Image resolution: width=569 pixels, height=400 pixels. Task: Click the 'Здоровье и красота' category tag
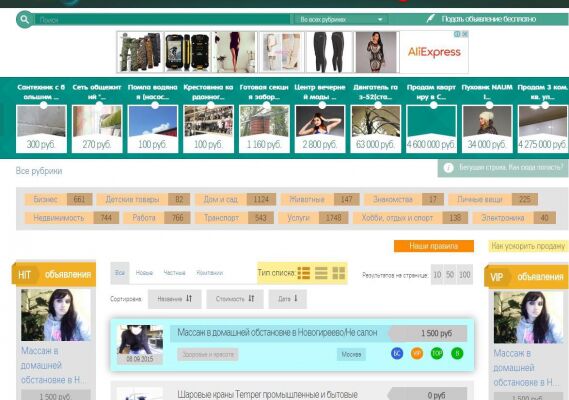[x=208, y=354]
